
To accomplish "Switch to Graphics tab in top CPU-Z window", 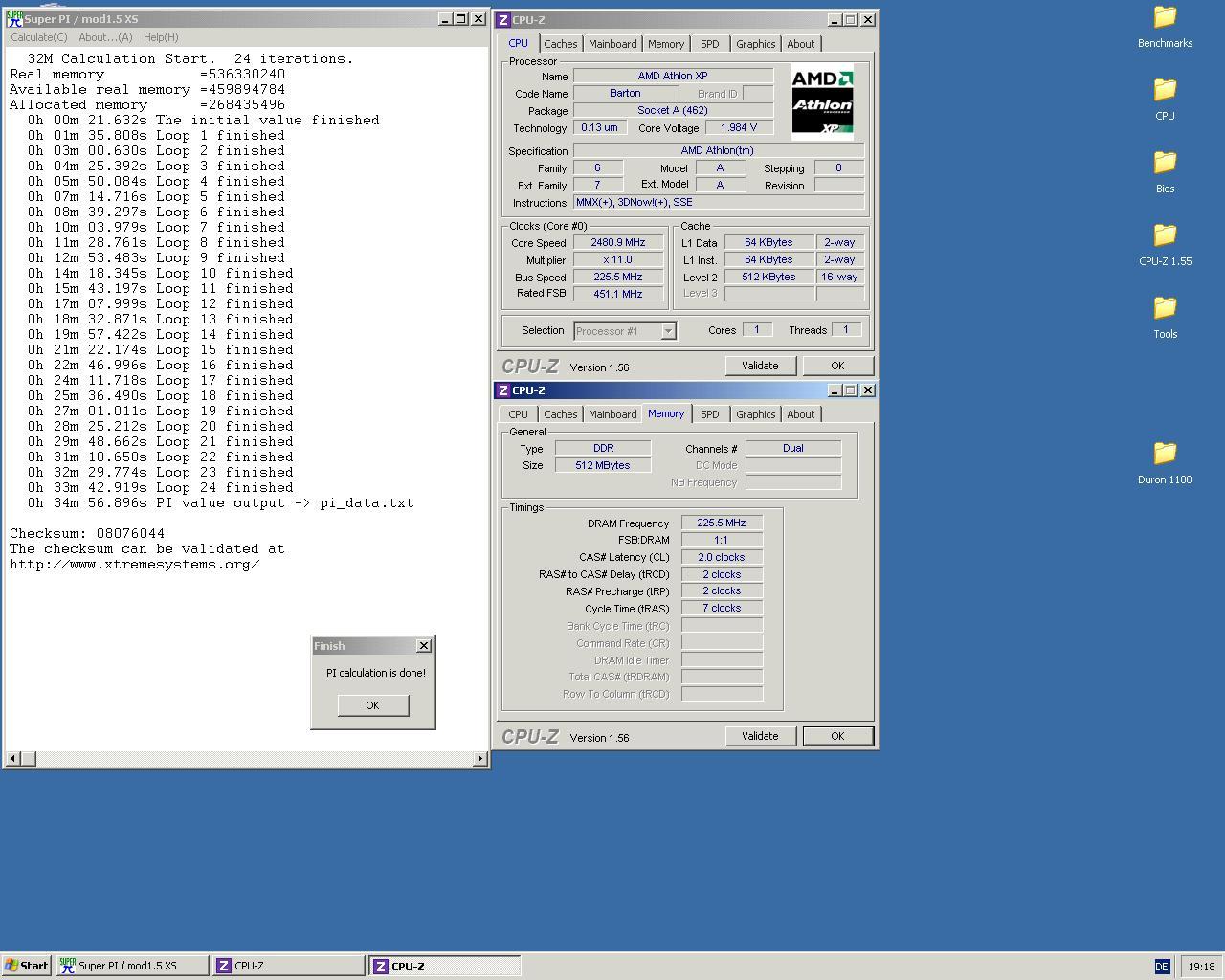I will (x=755, y=44).
